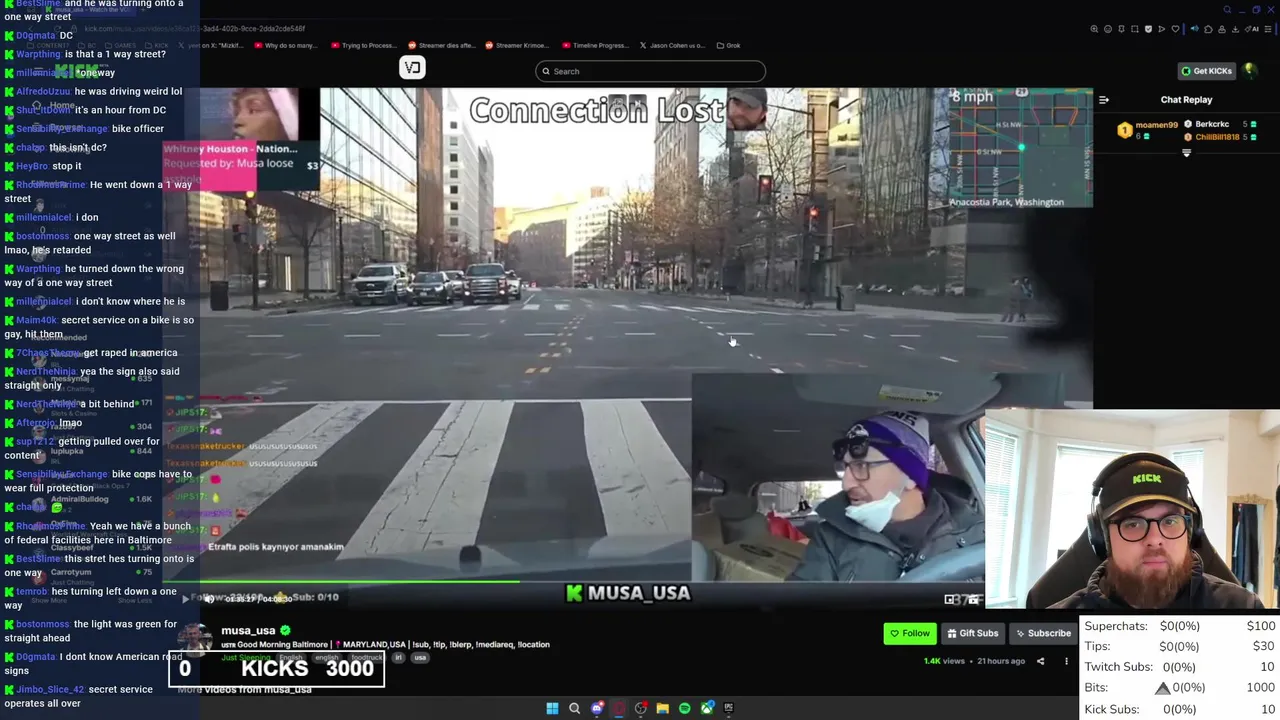This screenshot has height=720, width=1280.
Task: Subscribe to musa_usa
Action: (1043, 633)
